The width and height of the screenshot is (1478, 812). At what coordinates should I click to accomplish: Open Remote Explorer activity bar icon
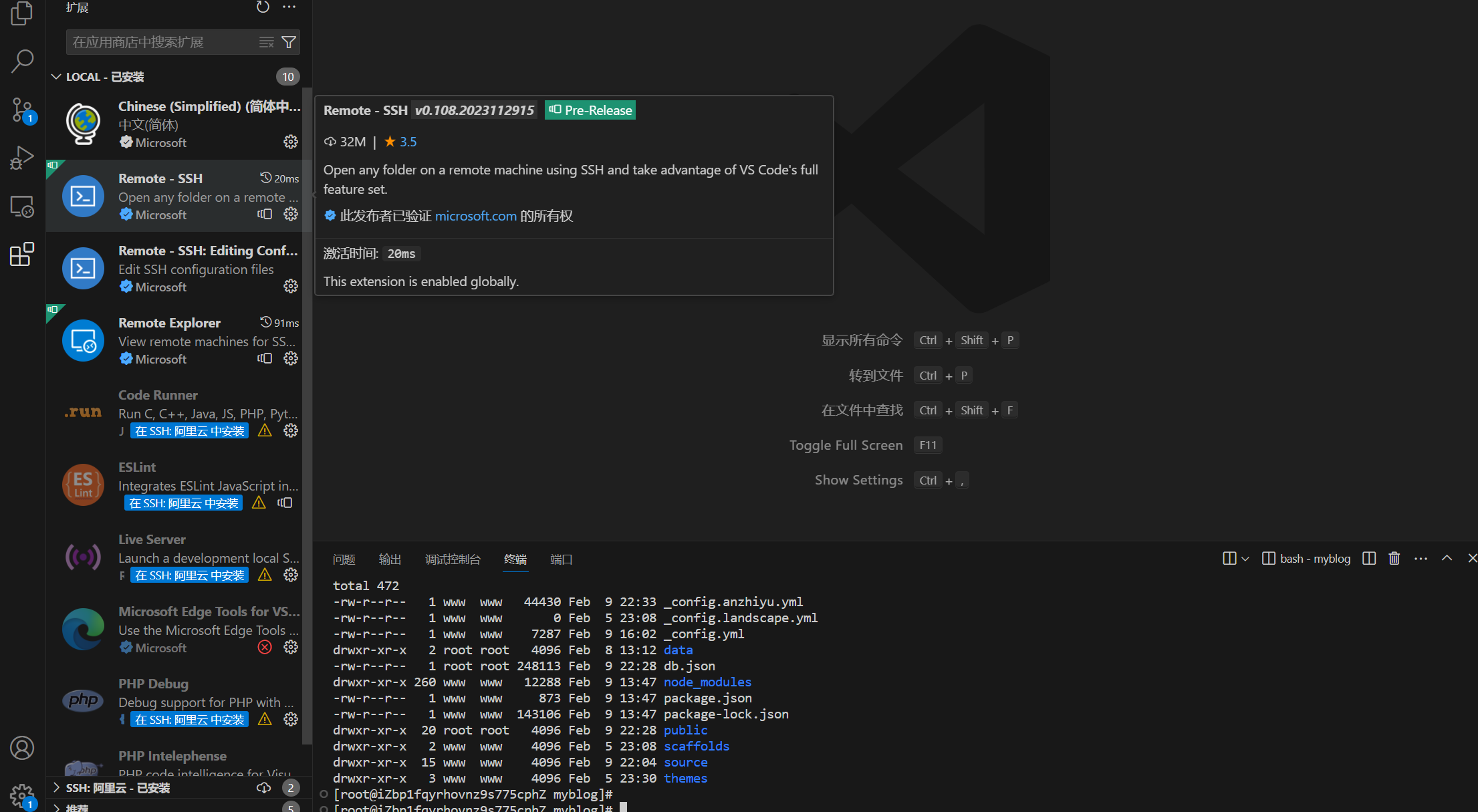[x=22, y=207]
